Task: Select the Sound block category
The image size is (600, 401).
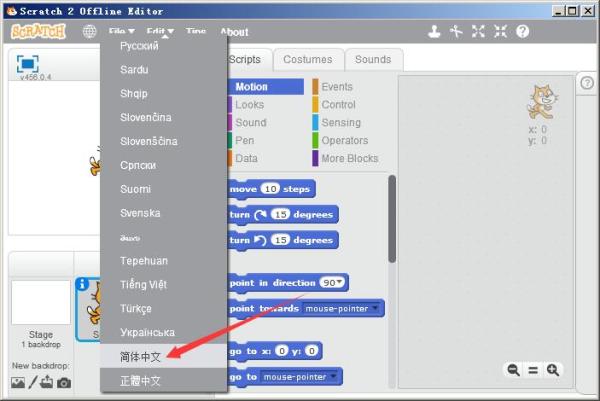Action: [251, 123]
